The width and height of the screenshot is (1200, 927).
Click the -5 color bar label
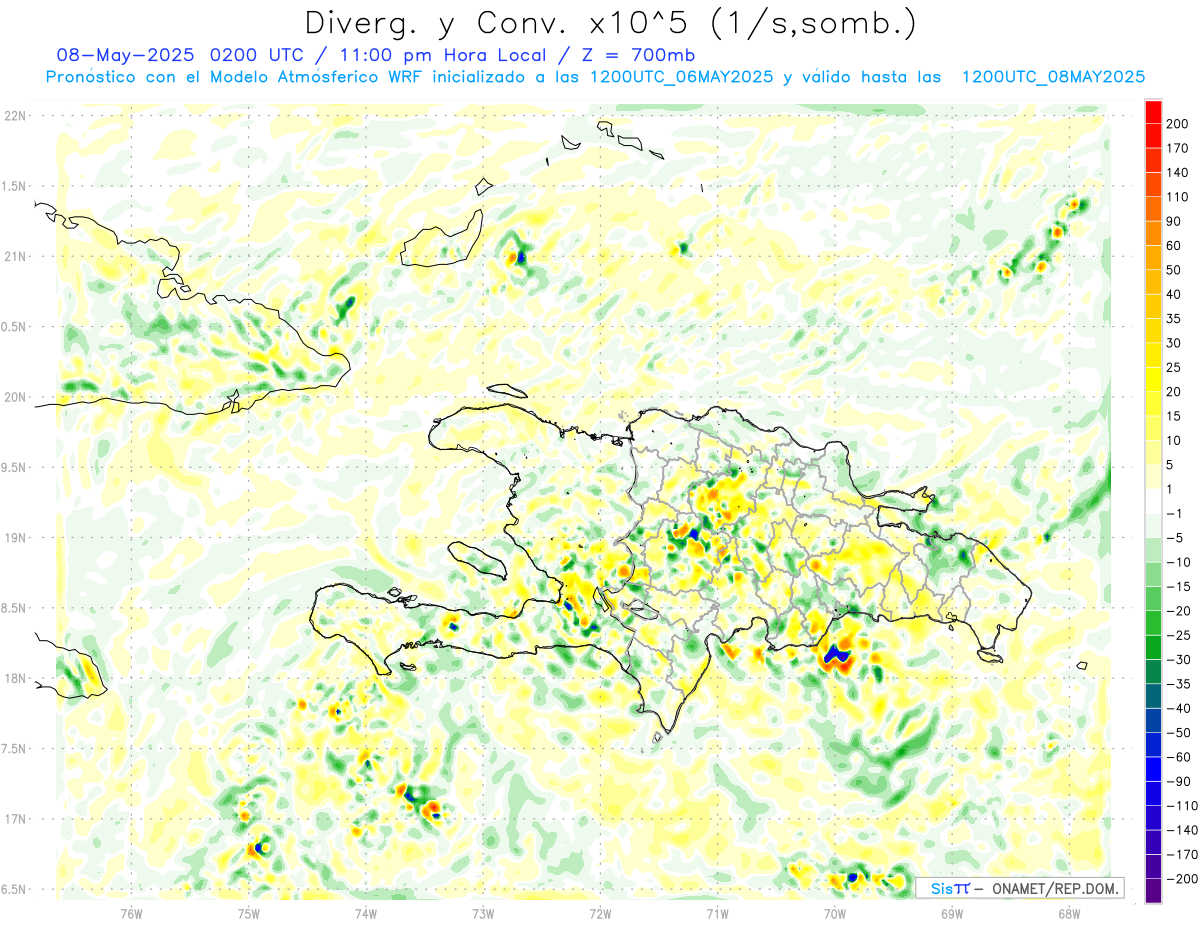1176,538
